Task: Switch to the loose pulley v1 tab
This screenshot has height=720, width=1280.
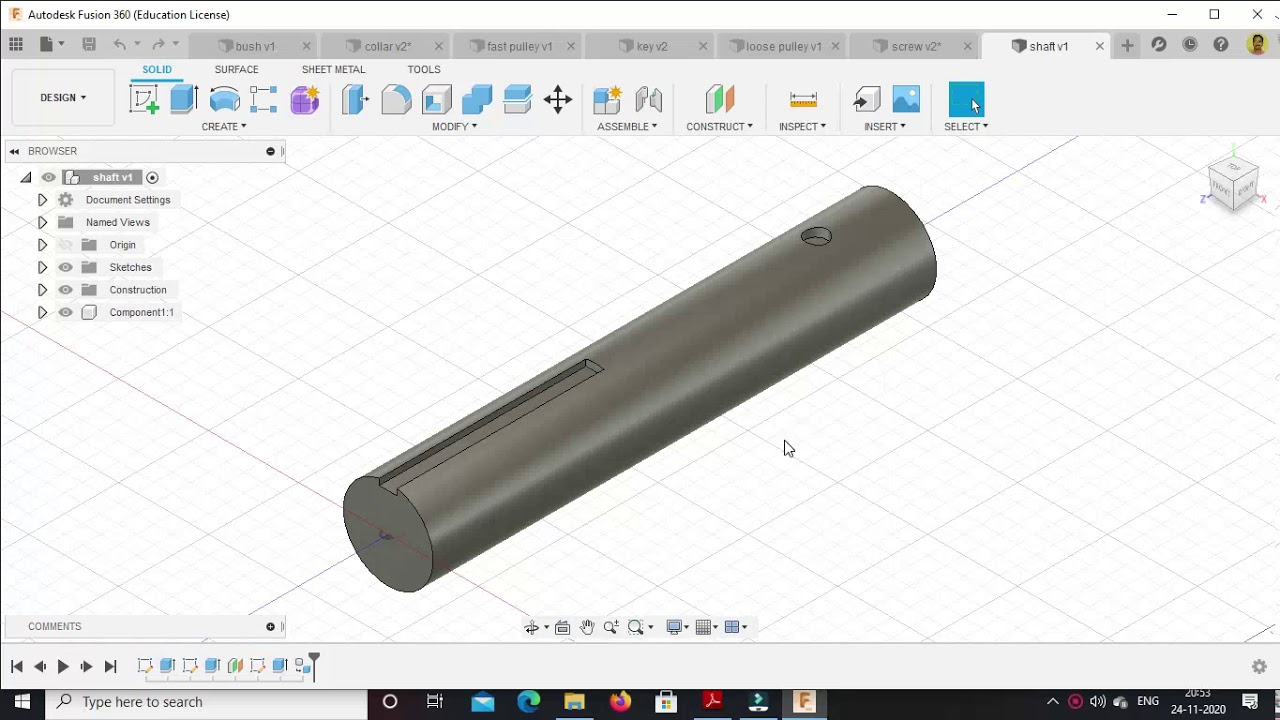Action: [781, 46]
